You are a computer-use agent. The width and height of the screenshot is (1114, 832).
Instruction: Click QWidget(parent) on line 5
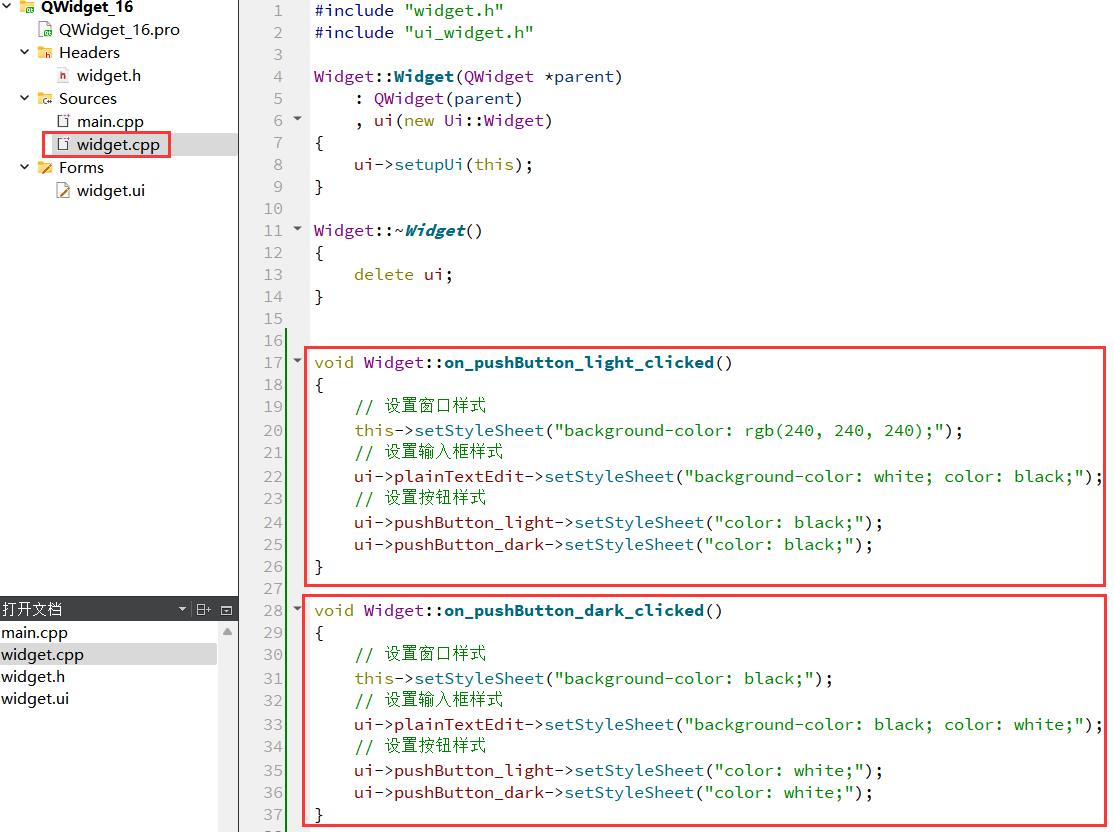pyautogui.click(x=448, y=99)
